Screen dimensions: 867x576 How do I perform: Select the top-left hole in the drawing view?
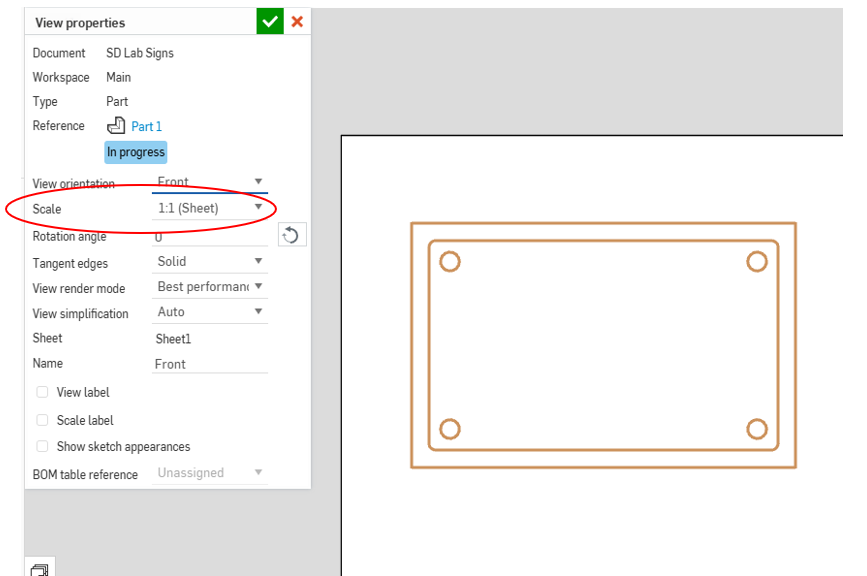coord(450,262)
